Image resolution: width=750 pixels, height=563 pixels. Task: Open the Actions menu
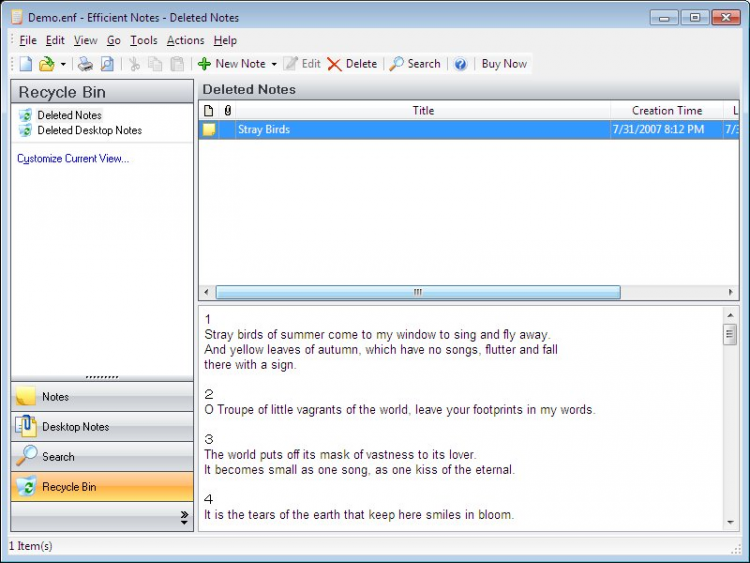coord(186,41)
